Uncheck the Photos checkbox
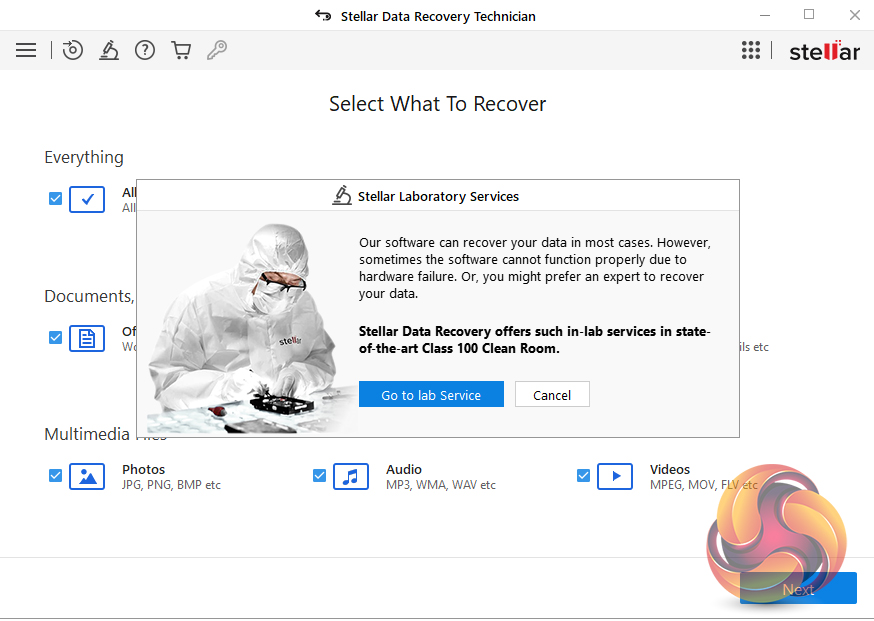The width and height of the screenshot is (874, 621). tap(55, 476)
